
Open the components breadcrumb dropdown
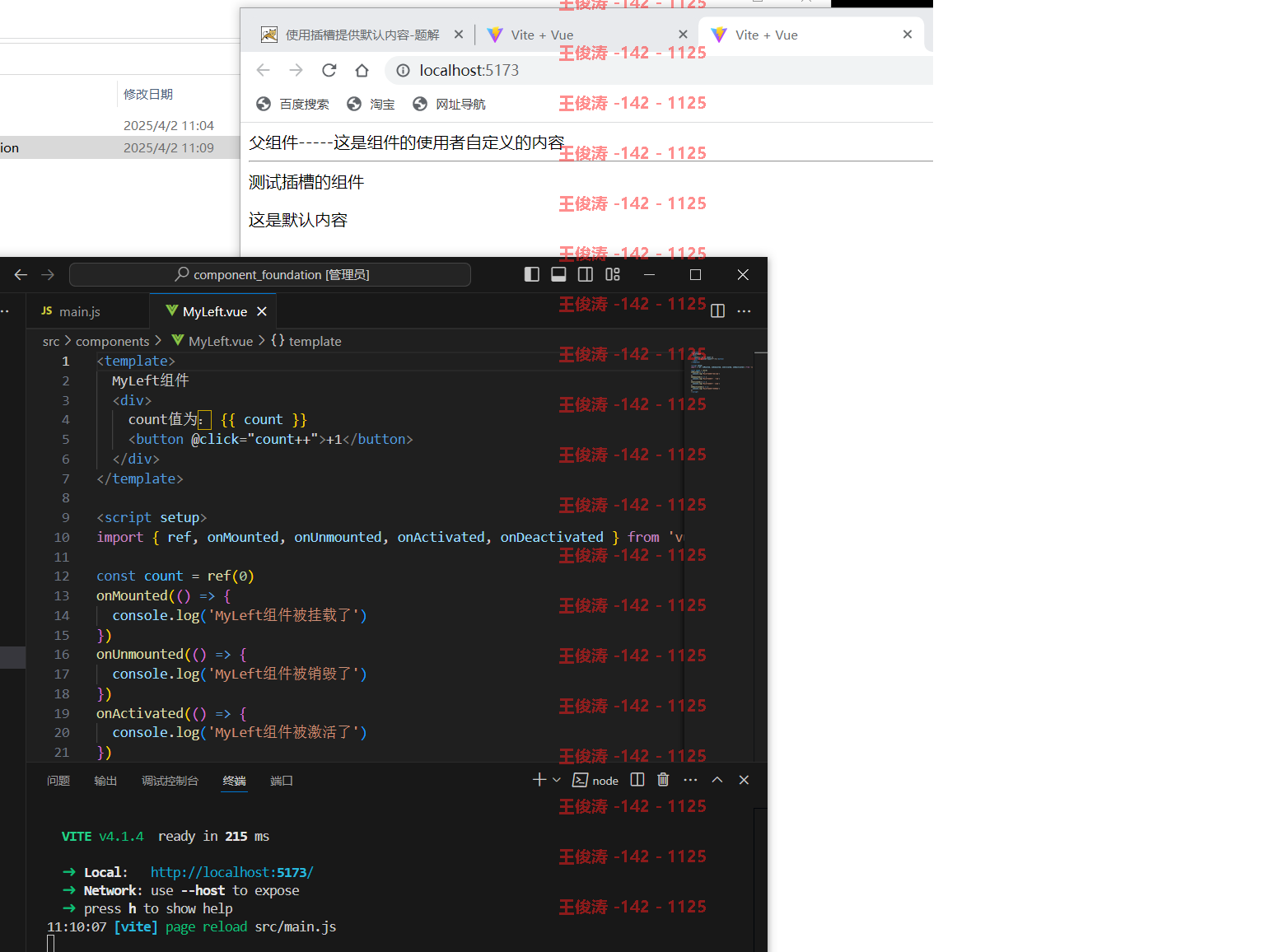pos(113,341)
